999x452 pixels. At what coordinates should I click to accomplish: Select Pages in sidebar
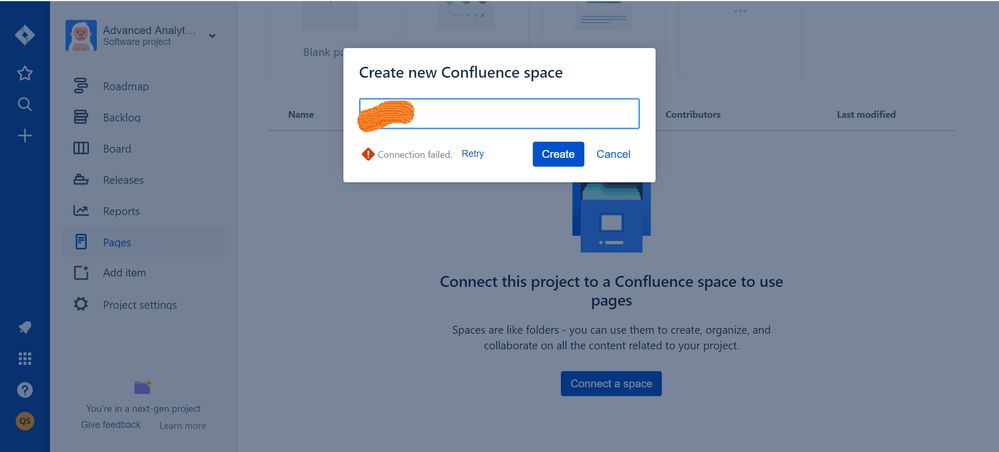click(x=117, y=242)
